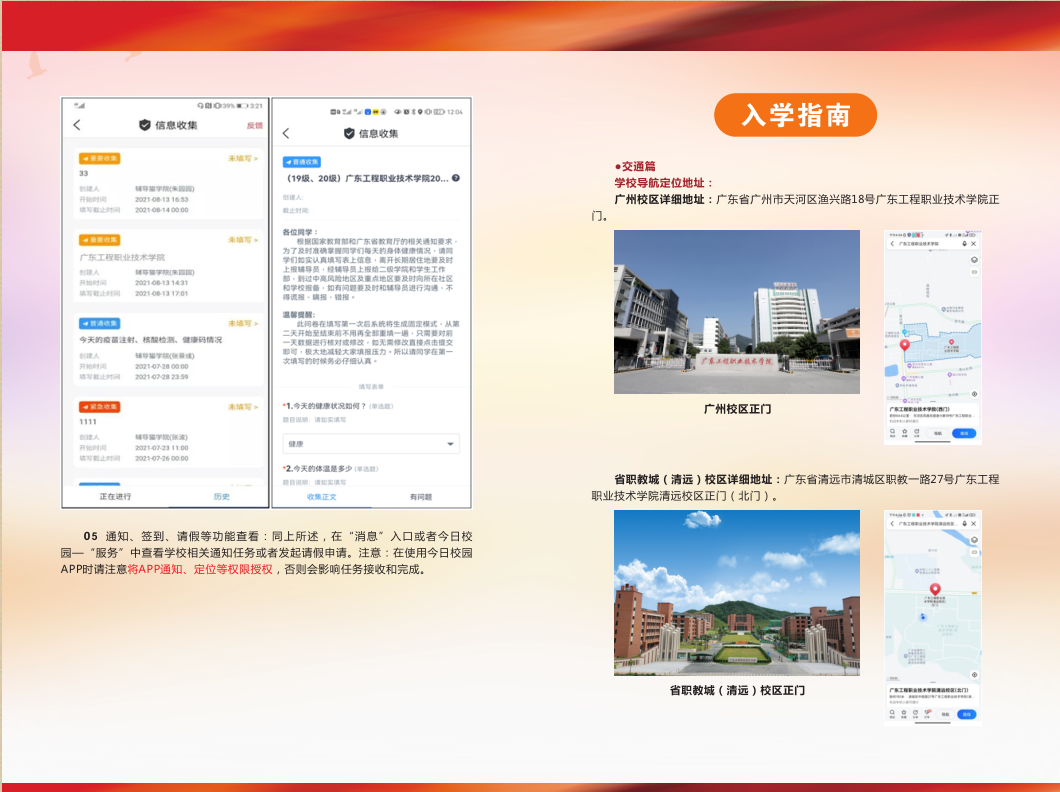The image size is (1060, 792).
Task: Expand 未填写 on survey titled 33
Action: [243, 158]
